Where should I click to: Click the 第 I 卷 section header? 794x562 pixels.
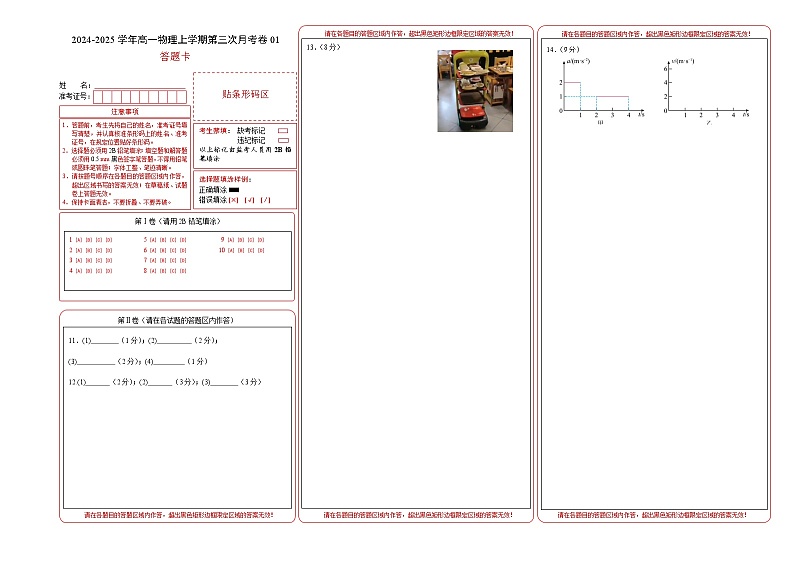177,220
